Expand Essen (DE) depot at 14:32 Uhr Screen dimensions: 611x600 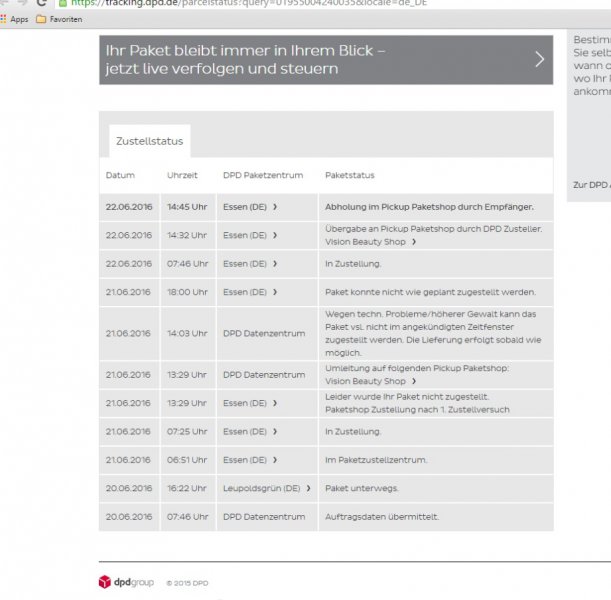point(250,236)
